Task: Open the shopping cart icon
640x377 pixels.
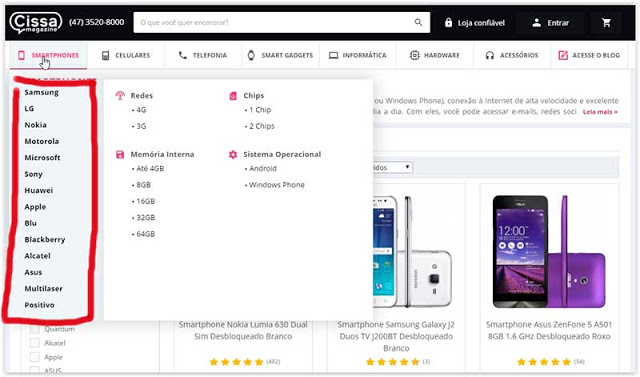Action: pyautogui.click(x=607, y=23)
